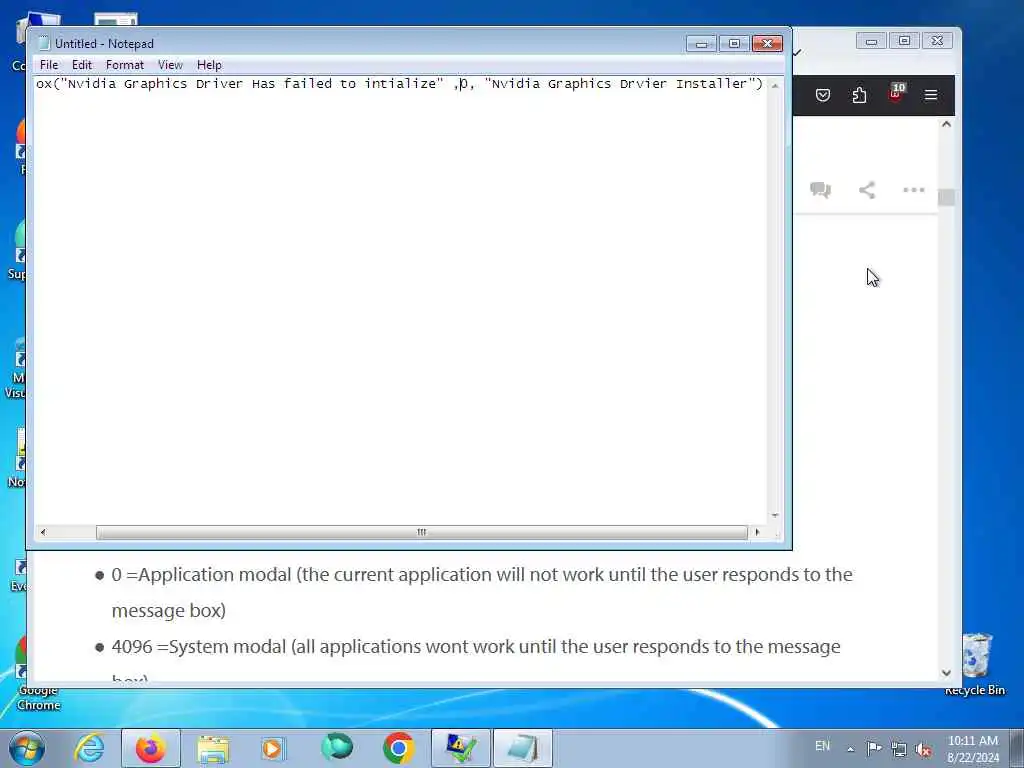The height and width of the screenshot is (768, 1024).
Task: Click the share icon on the web page
Action: [867, 190]
